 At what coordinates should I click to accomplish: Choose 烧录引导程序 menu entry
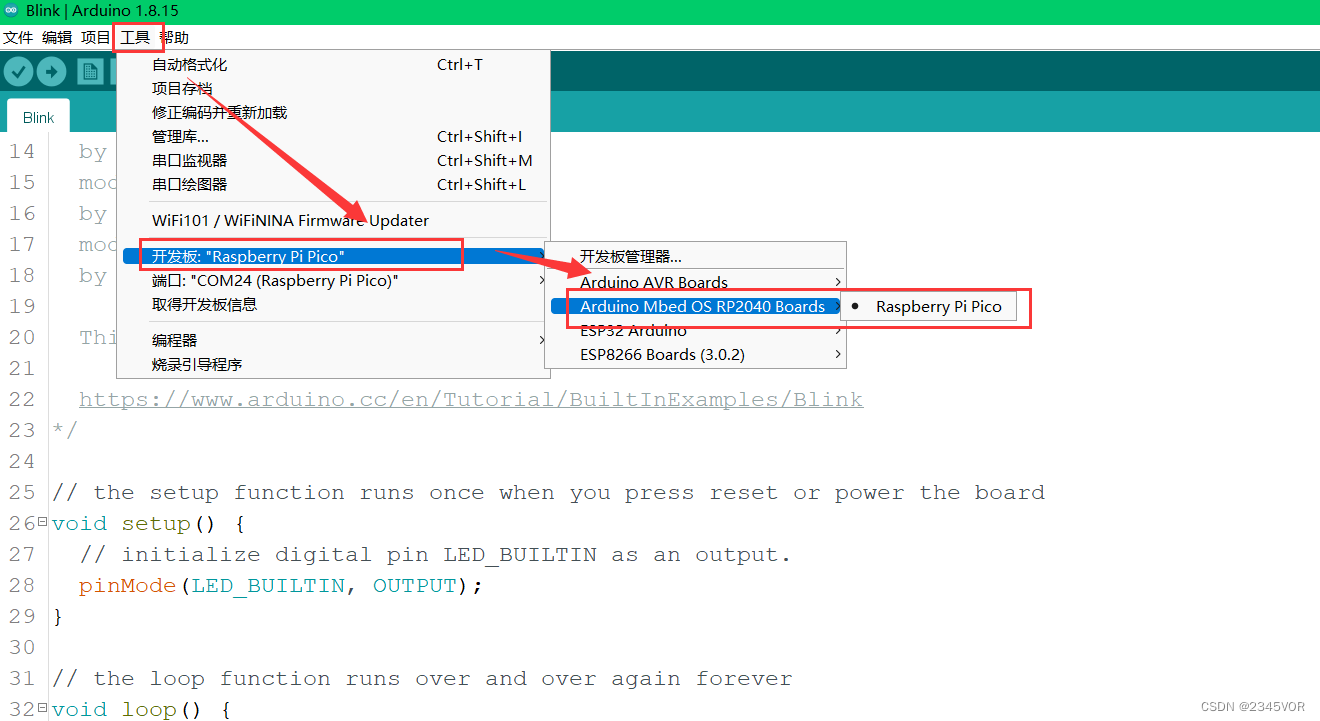pyautogui.click(x=333, y=365)
